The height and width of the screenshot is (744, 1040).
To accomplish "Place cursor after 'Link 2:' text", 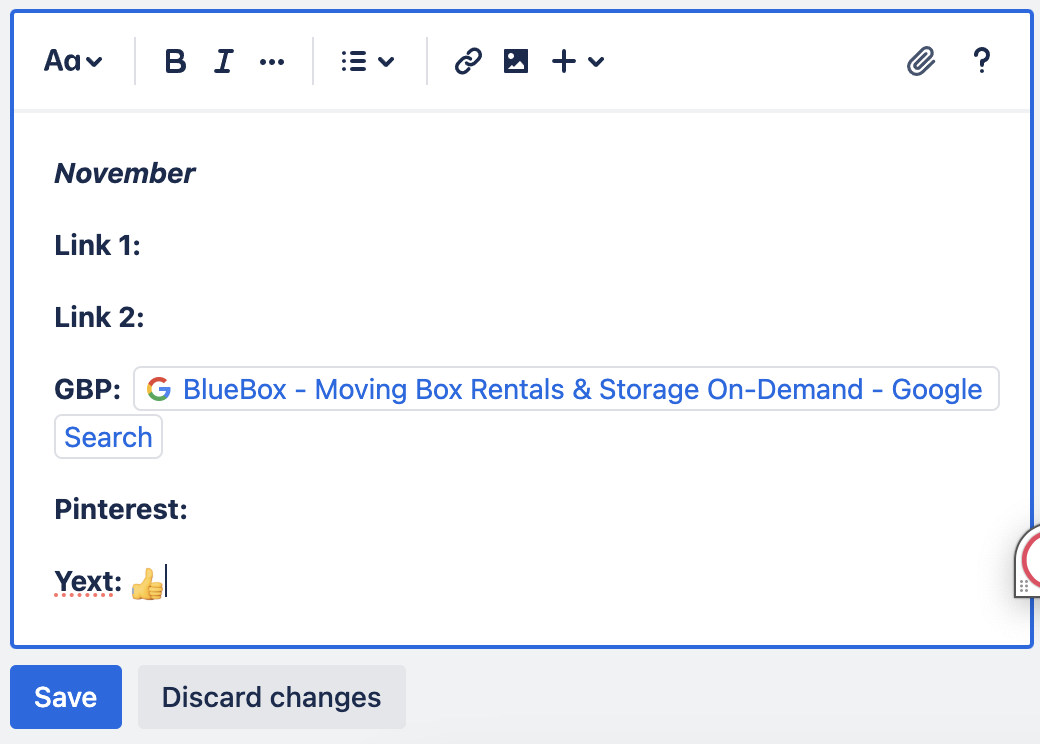I will tap(145, 317).
